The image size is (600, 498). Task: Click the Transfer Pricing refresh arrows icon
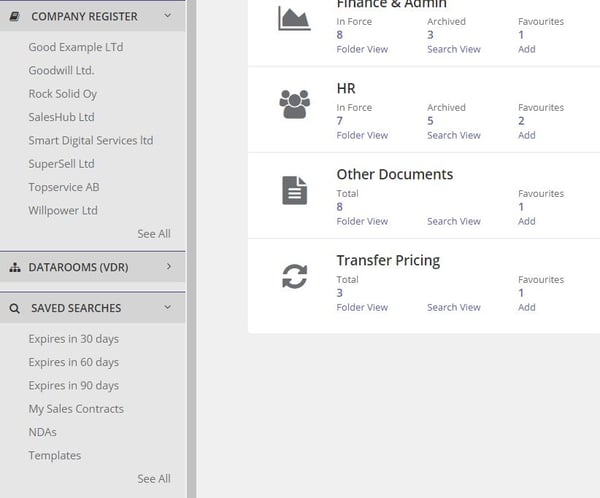click(294, 277)
